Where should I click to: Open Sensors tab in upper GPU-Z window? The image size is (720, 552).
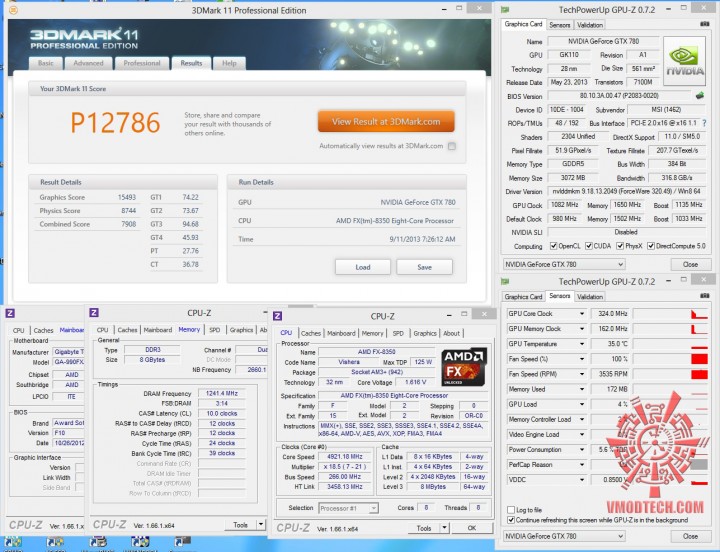(559, 25)
